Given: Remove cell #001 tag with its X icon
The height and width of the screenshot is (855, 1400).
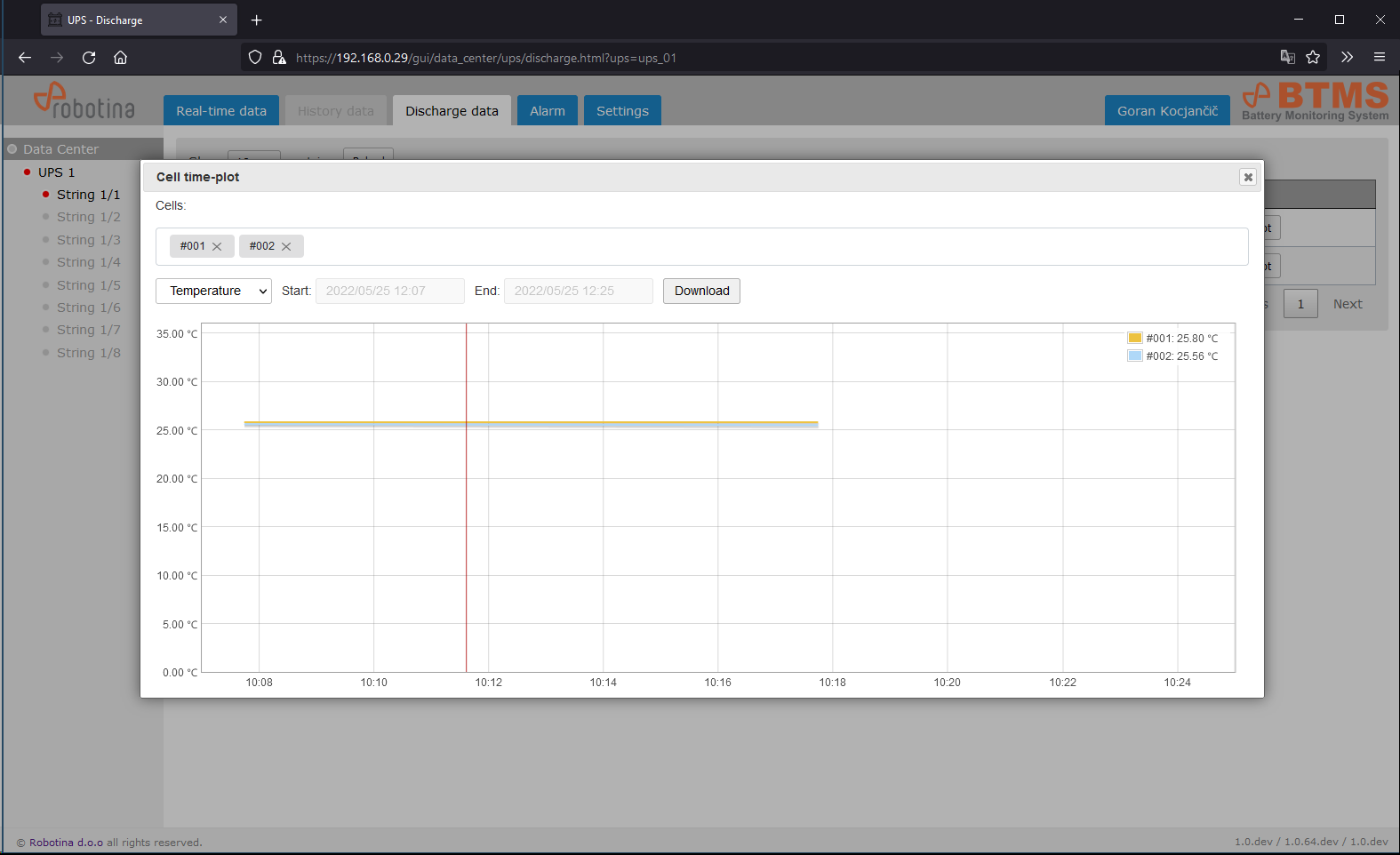Looking at the screenshot, I should point(217,247).
